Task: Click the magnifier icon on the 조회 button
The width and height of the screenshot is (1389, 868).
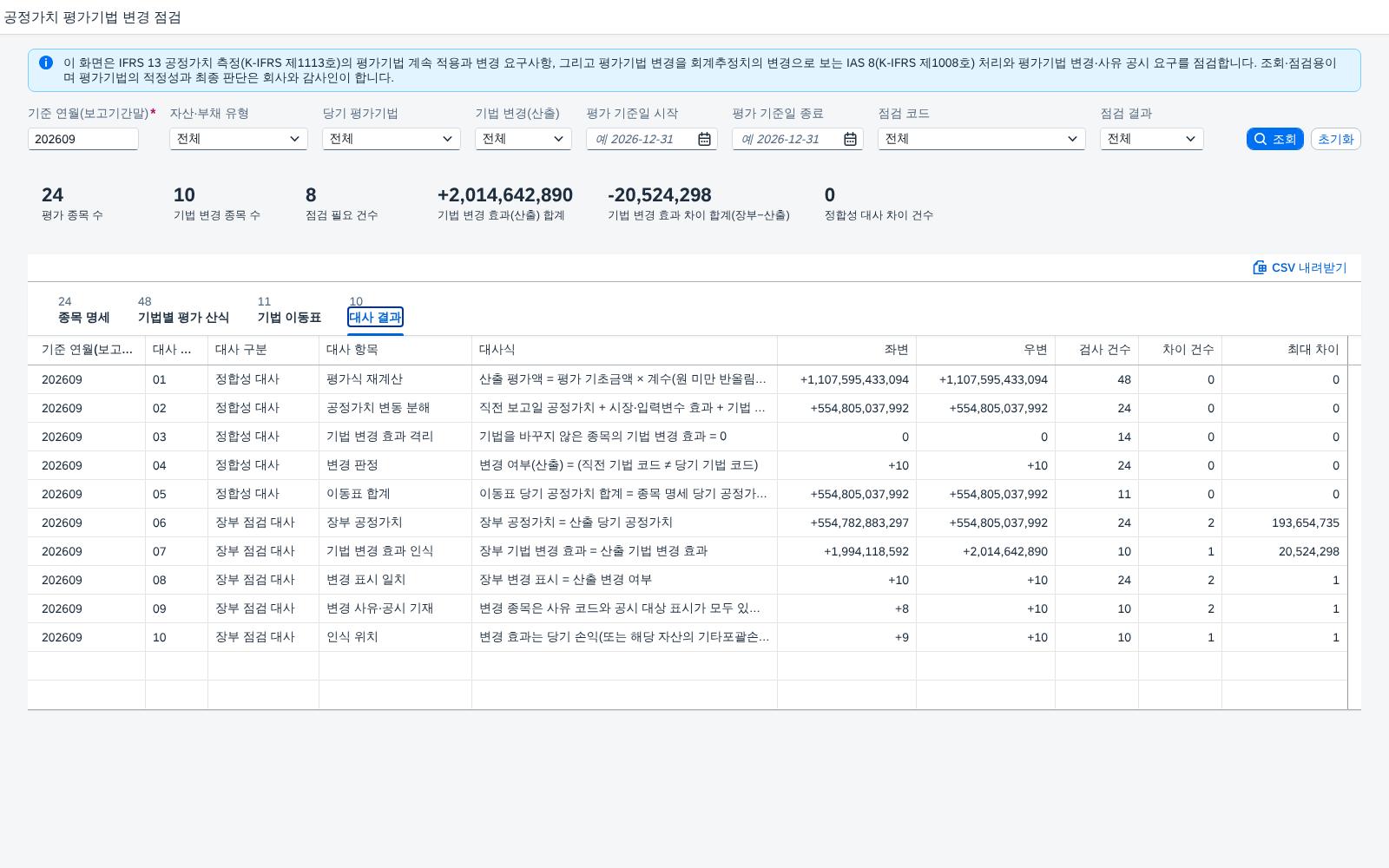Action: pyautogui.click(x=1261, y=139)
